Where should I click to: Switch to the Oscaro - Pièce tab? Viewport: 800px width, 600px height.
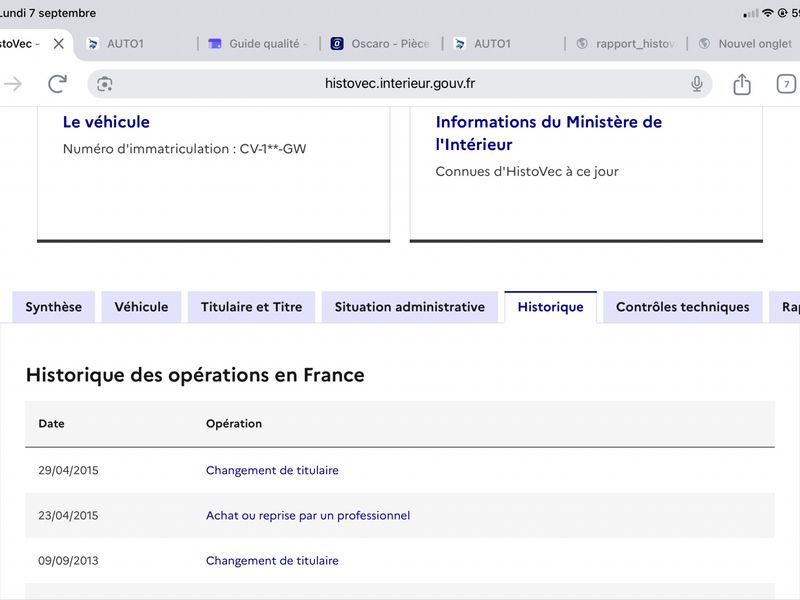pos(381,44)
